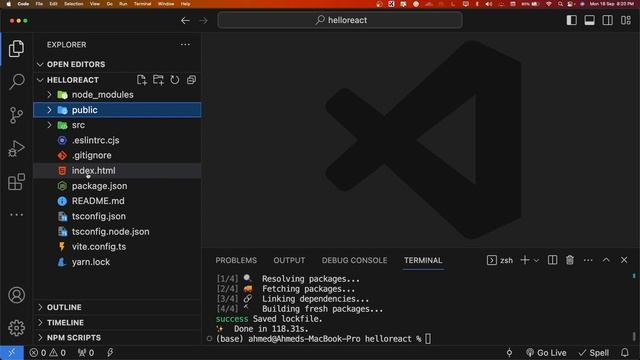Maximize the panel with up chevron
The height and width of the screenshot is (360, 640).
606,260
